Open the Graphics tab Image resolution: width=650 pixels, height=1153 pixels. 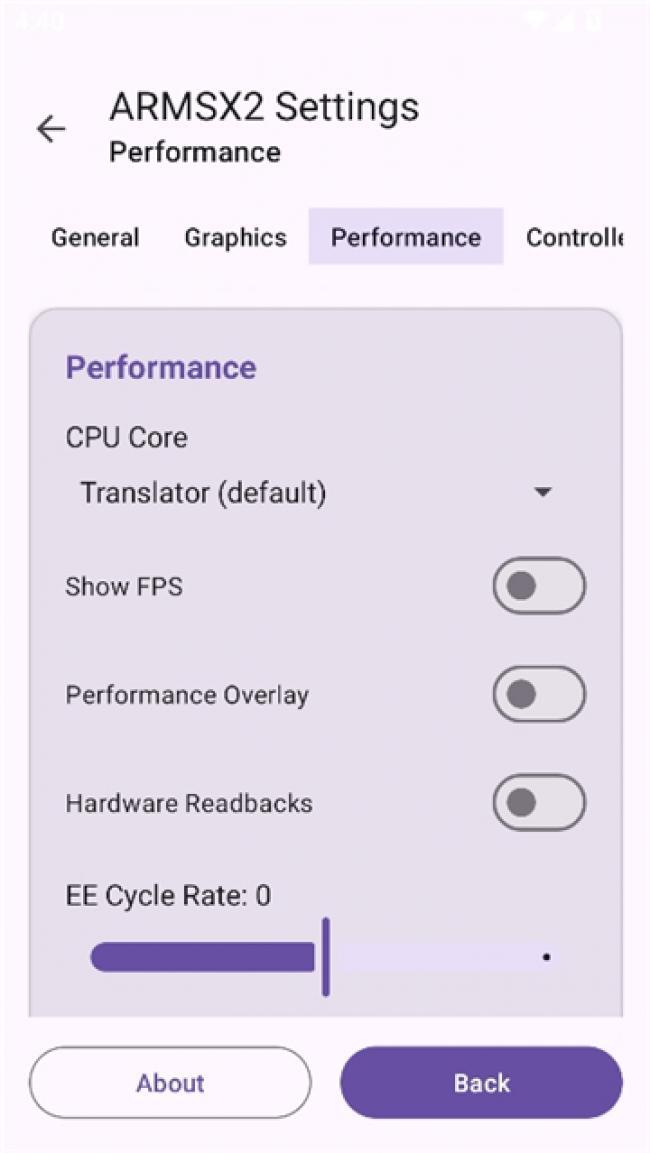pyautogui.click(x=235, y=237)
